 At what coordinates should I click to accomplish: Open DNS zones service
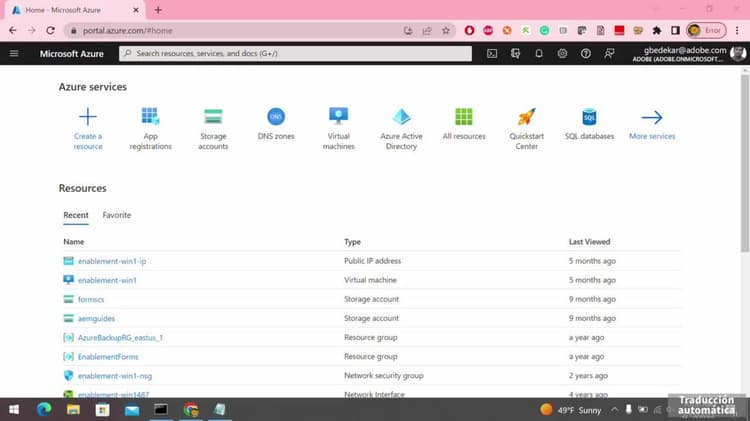(x=276, y=124)
